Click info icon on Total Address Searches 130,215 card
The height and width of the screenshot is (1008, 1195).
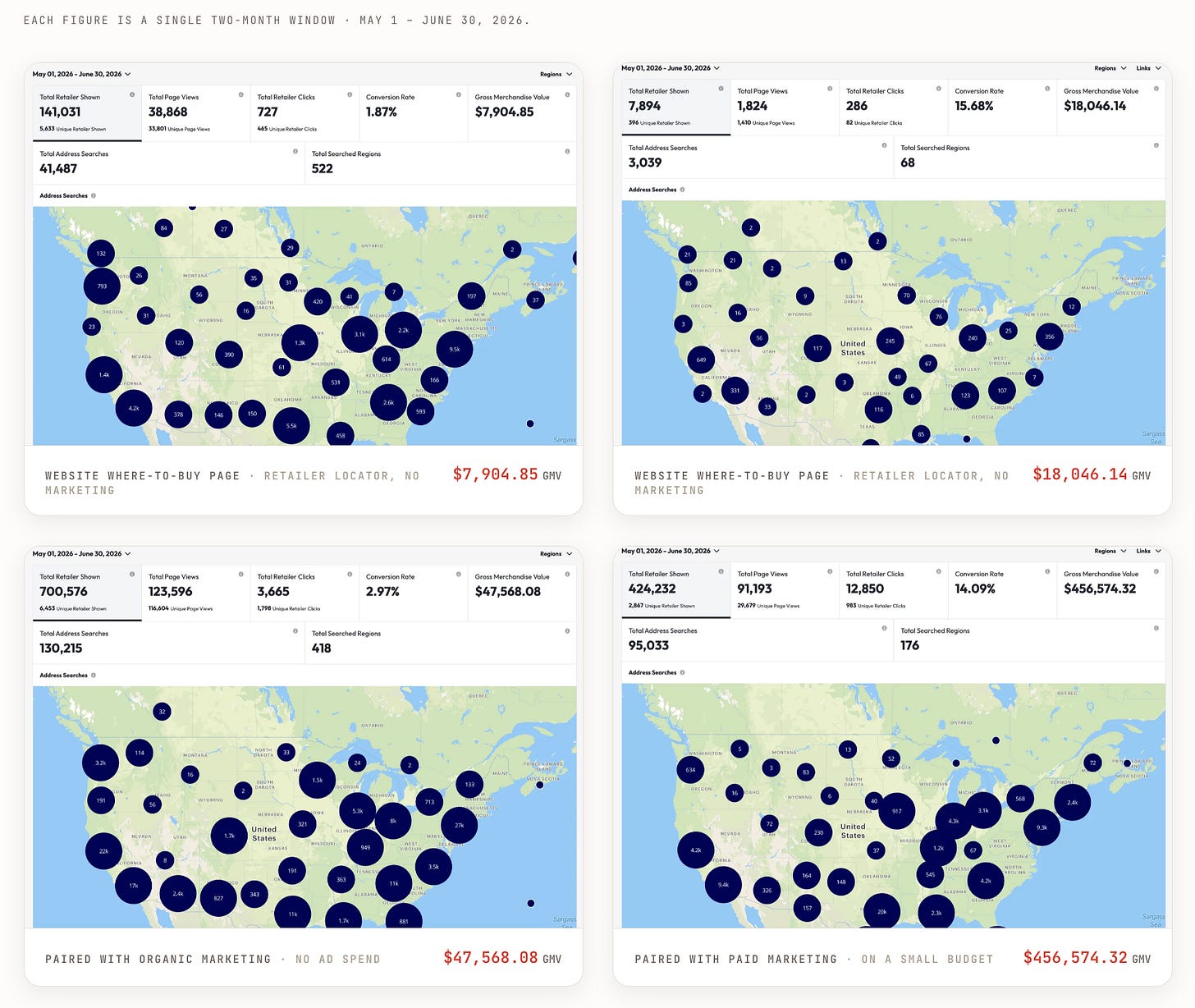tap(295, 630)
